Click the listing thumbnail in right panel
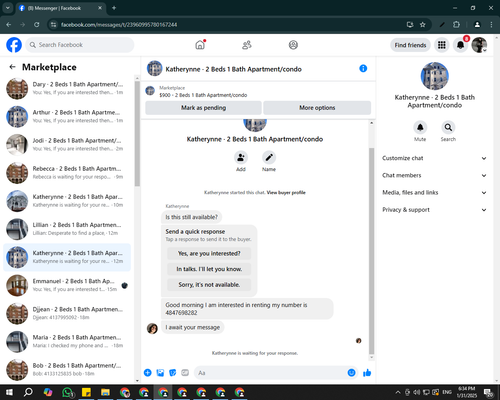This screenshot has height=400, width=500. pos(434,76)
